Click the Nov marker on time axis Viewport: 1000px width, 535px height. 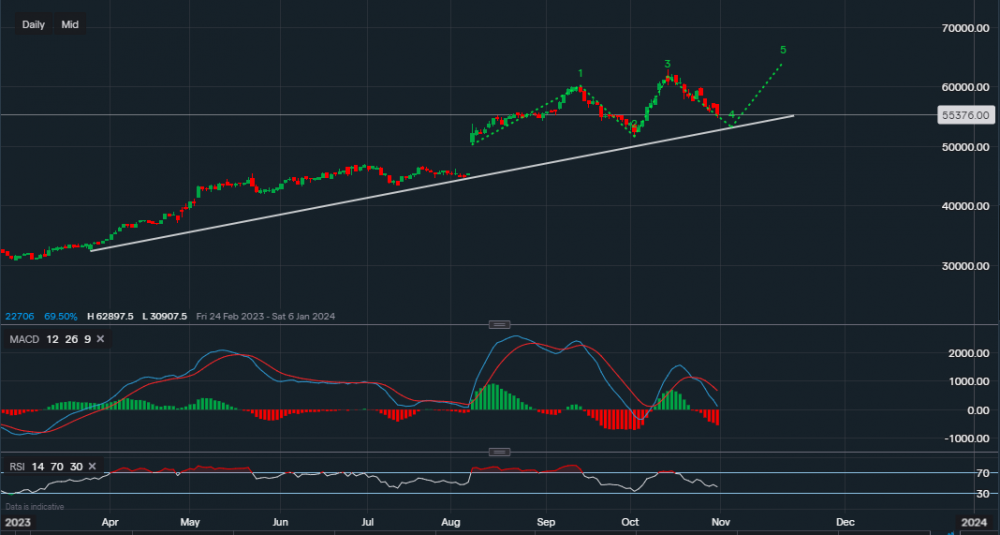click(x=720, y=522)
